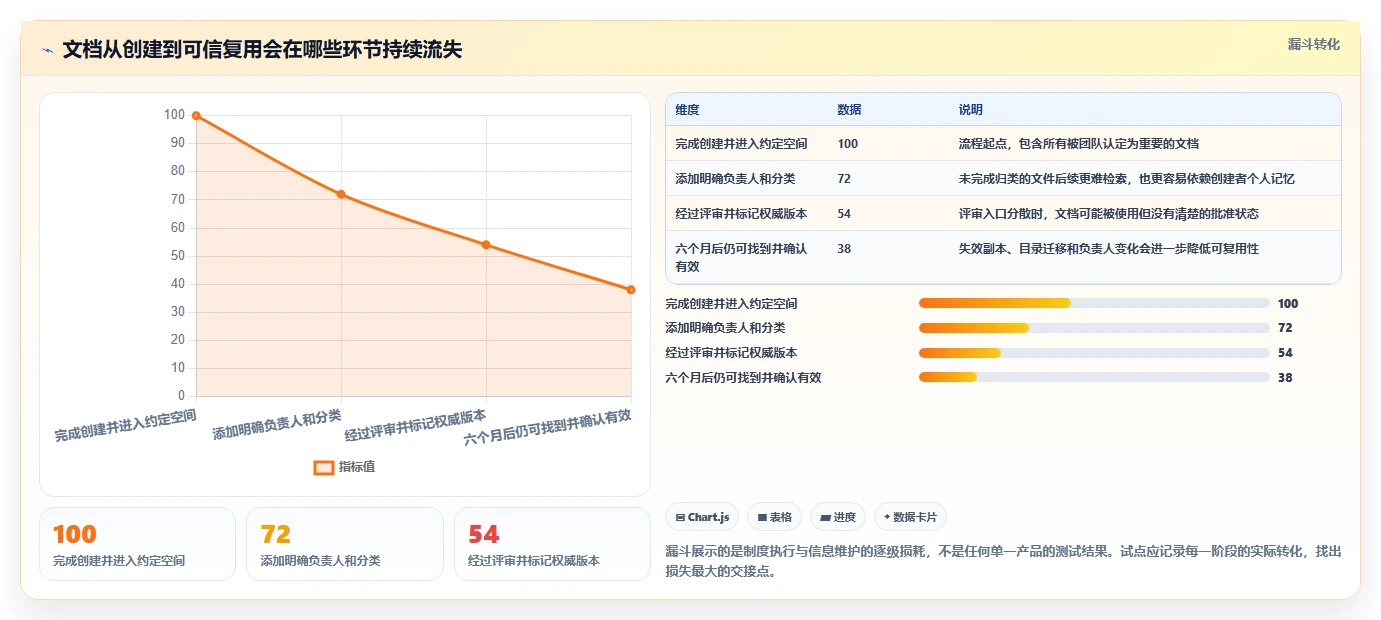Click the 添加明确负责人和分类 progress bar
Viewport: 1381px width, 620px height.
(1094, 328)
